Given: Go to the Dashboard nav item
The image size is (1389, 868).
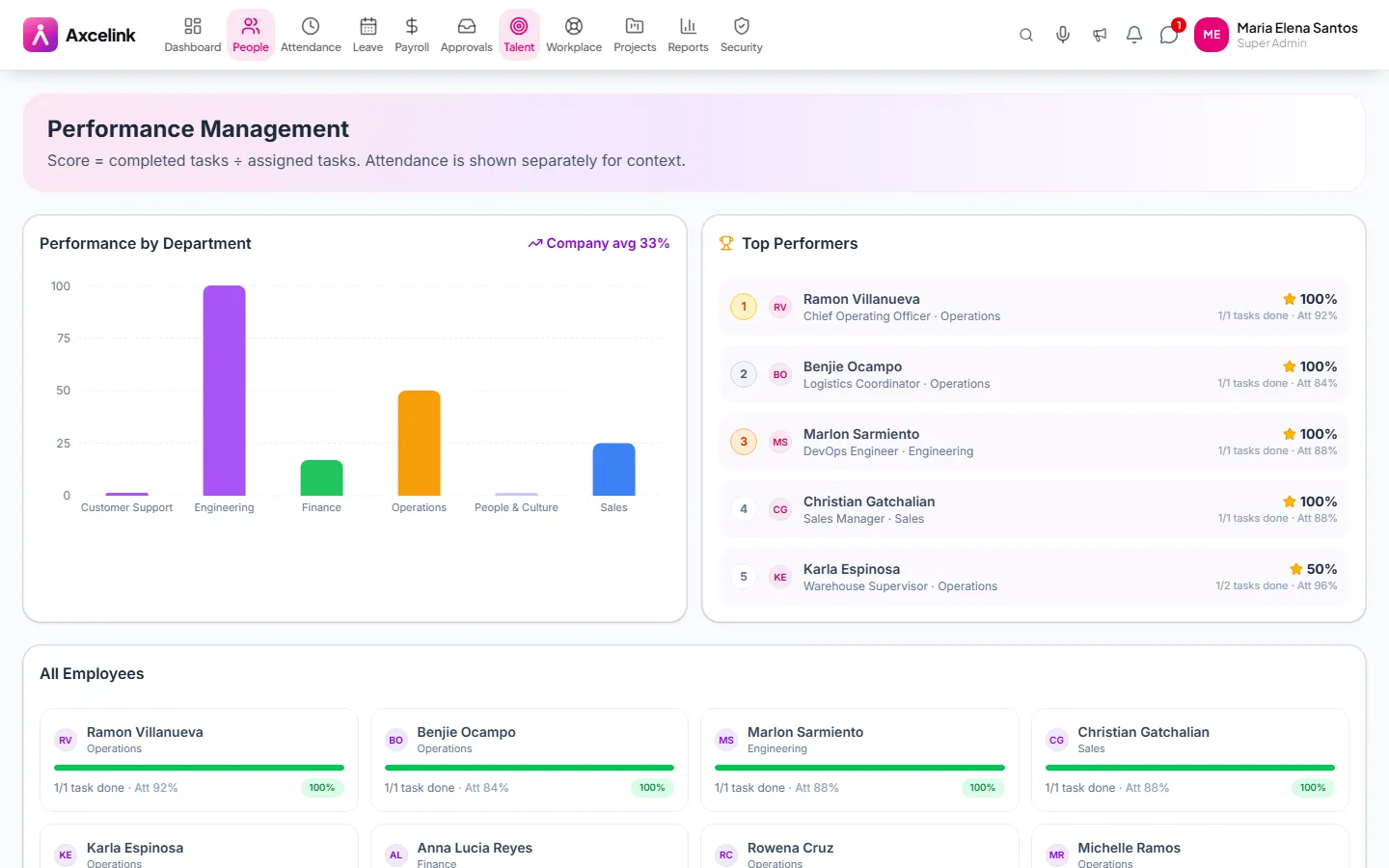Looking at the screenshot, I should [x=193, y=35].
